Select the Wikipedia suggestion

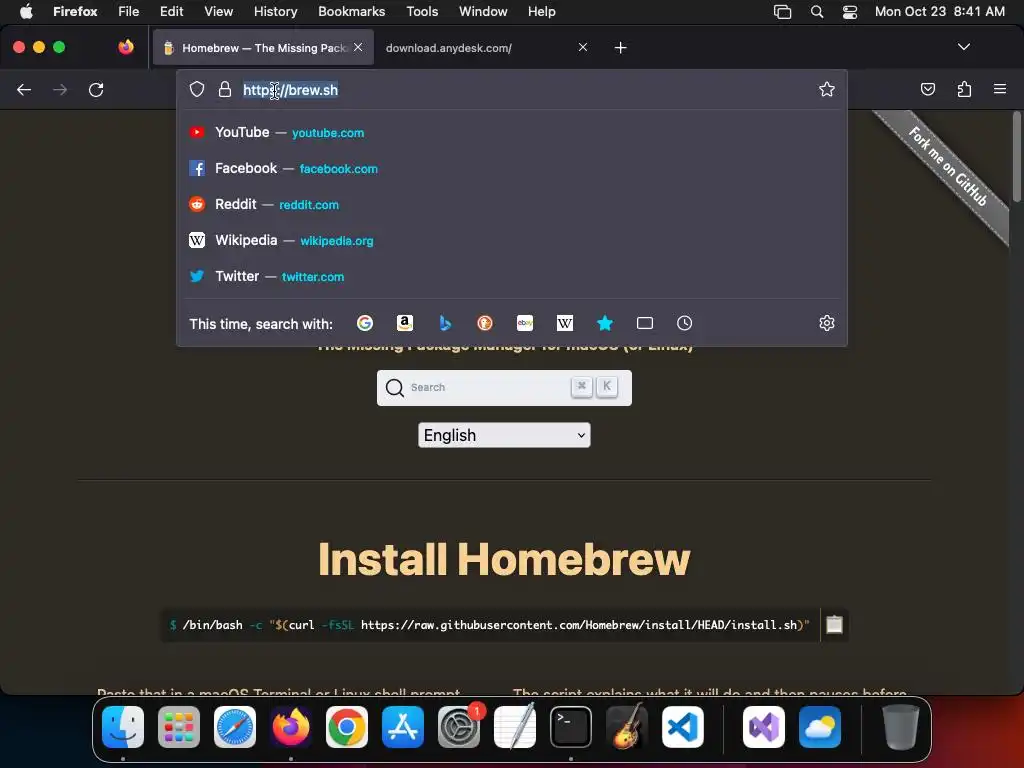coord(512,240)
